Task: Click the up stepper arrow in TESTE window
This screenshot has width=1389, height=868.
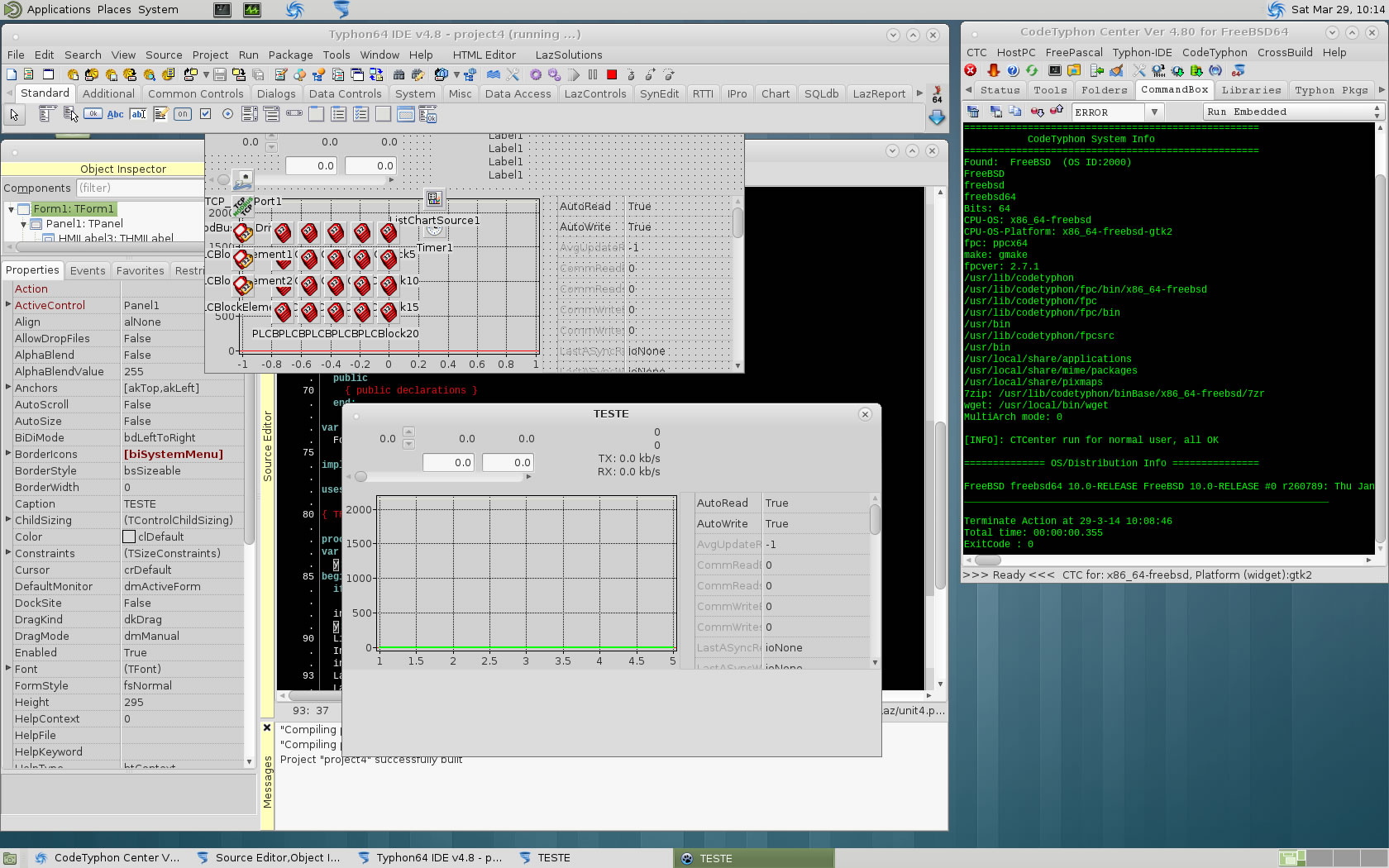Action: pos(408,432)
